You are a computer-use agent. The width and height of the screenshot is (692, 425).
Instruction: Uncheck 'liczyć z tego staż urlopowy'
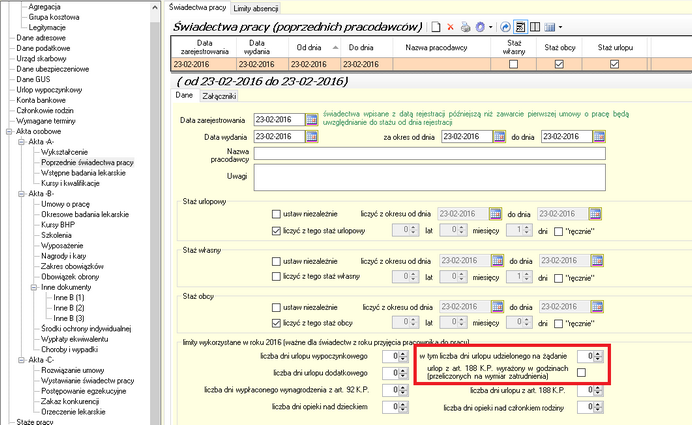[x=276, y=231]
